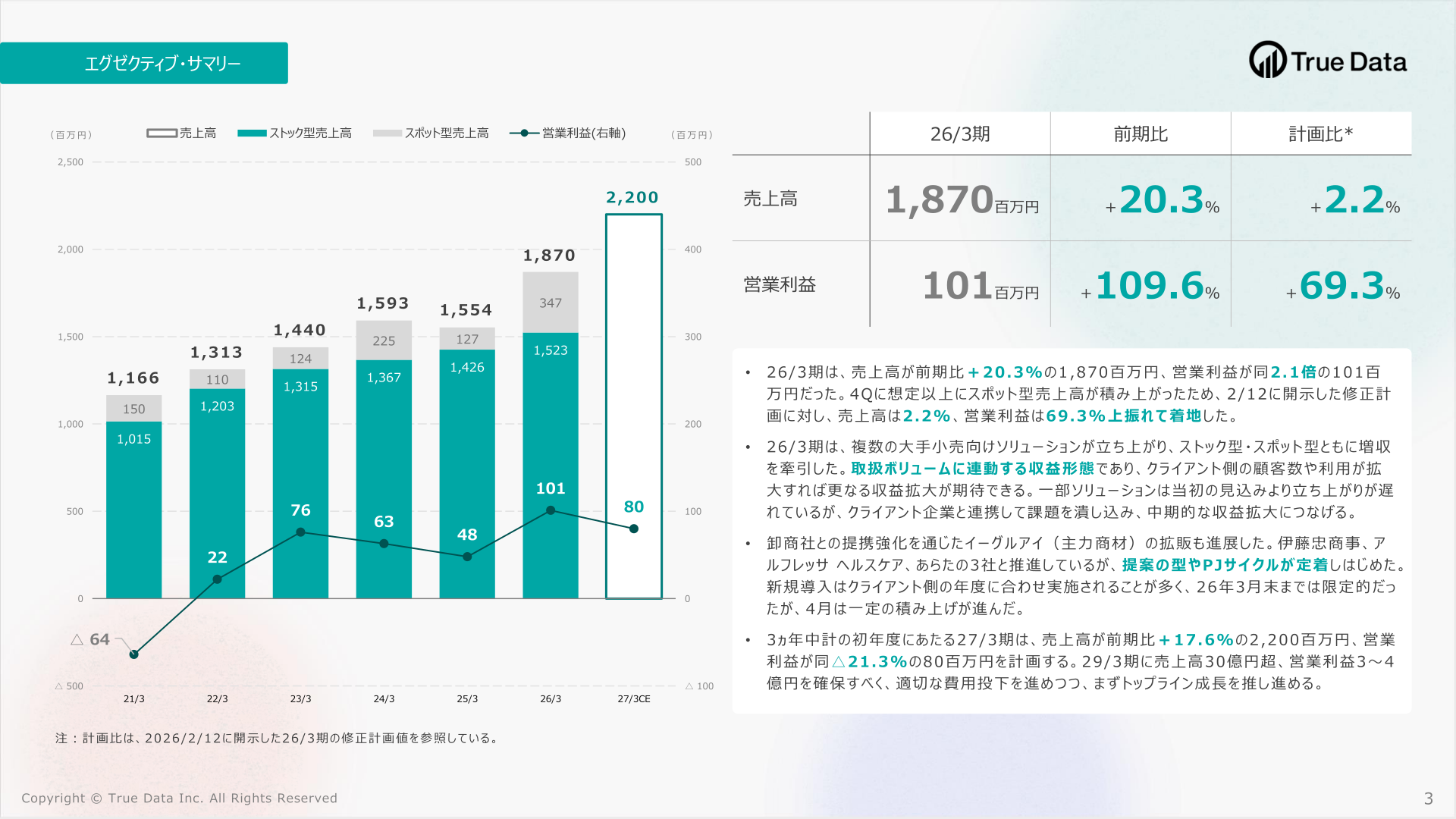
Task: Click the 1,440 bar total label
Action: 300,330
